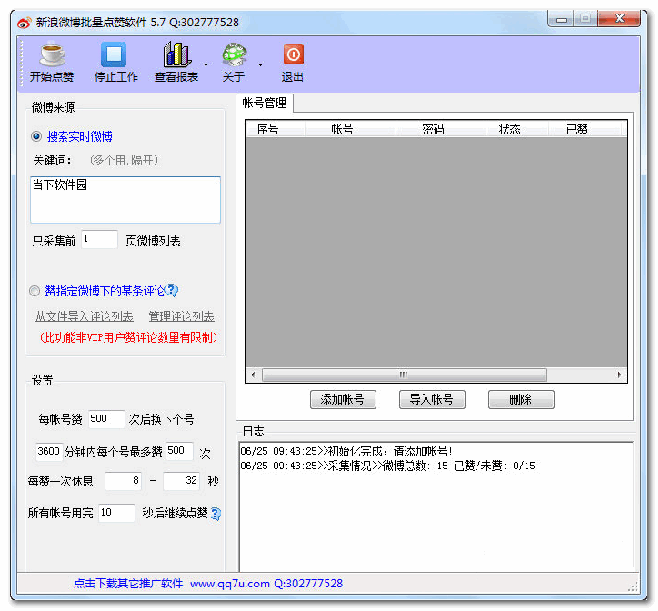Select 赞指定微博下的某条评论 radio button
The image size is (658, 611).
[34, 290]
